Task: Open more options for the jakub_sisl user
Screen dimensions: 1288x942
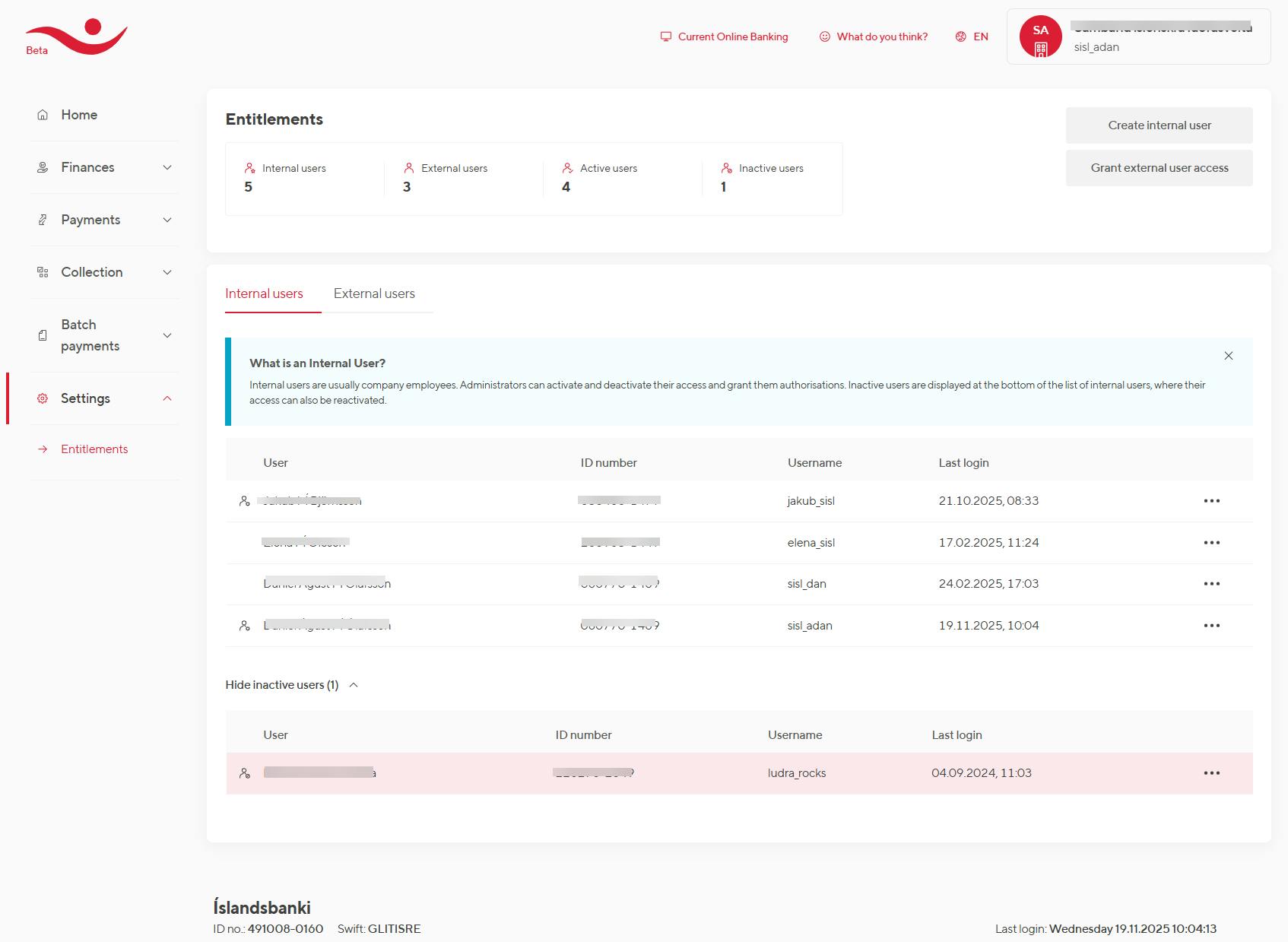Action: click(1211, 501)
